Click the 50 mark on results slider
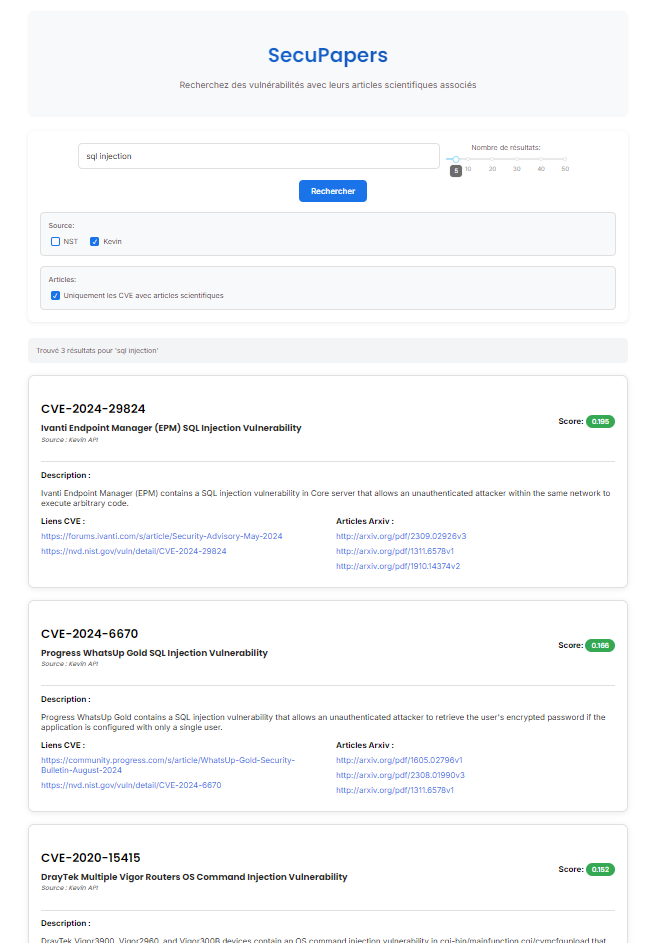The image size is (645, 943). (565, 160)
